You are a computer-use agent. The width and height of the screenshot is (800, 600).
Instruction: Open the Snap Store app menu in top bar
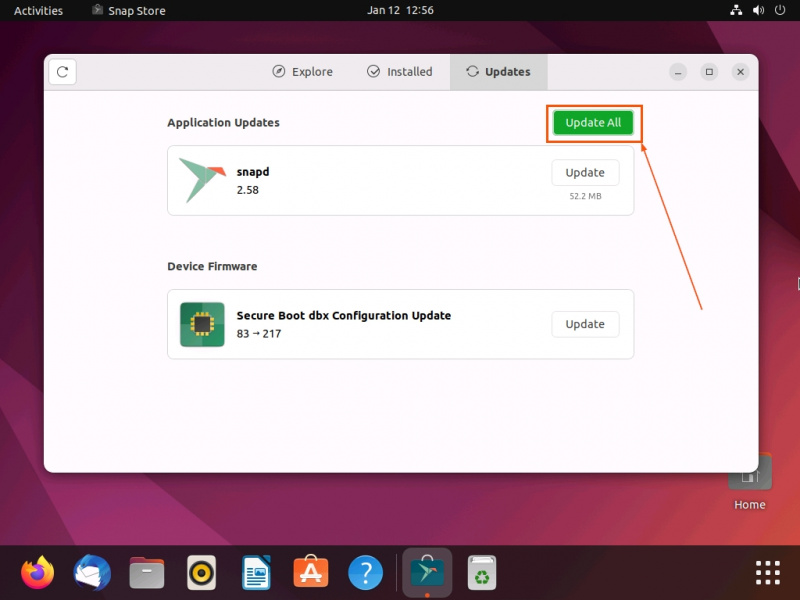[129, 11]
